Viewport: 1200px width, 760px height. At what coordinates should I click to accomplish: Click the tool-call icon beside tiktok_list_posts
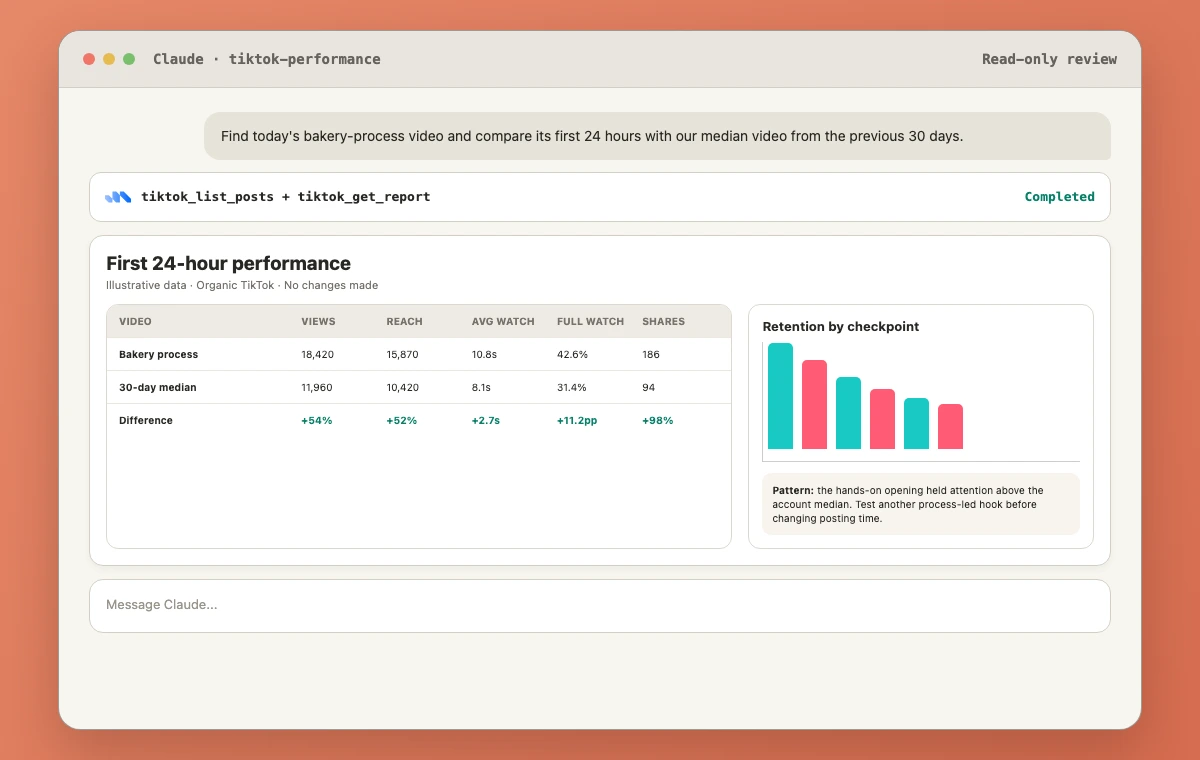(x=118, y=197)
